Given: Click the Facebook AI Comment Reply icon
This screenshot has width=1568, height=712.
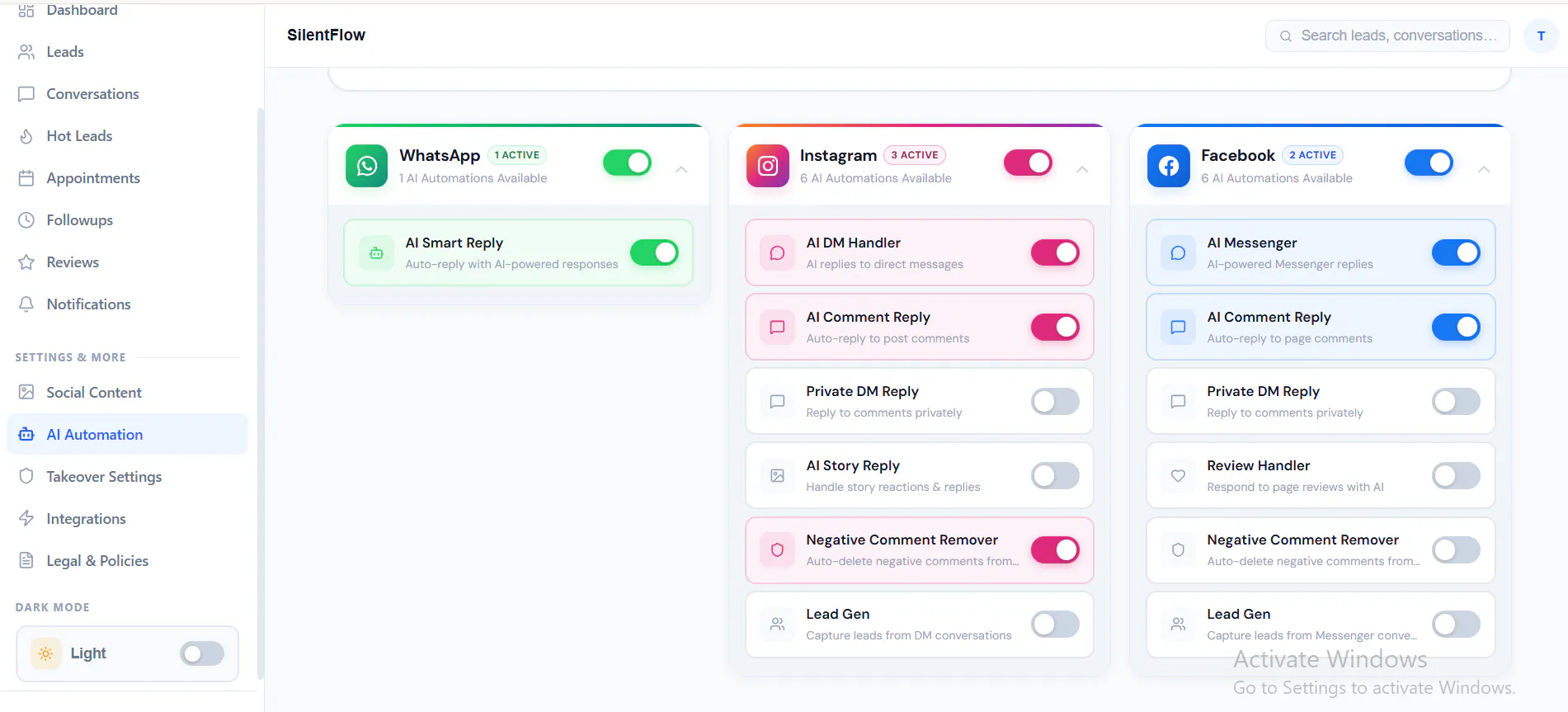Looking at the screenshot, I should [1178, 328].
